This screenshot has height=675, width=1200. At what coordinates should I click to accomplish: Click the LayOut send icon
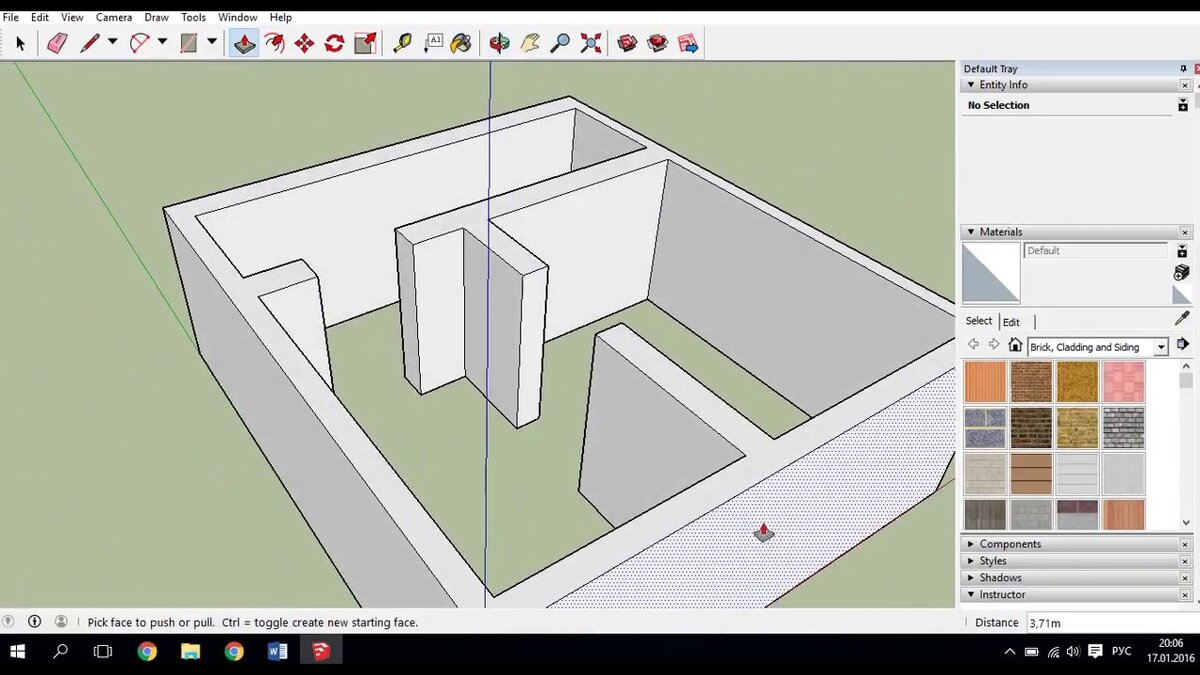[688, 43]
